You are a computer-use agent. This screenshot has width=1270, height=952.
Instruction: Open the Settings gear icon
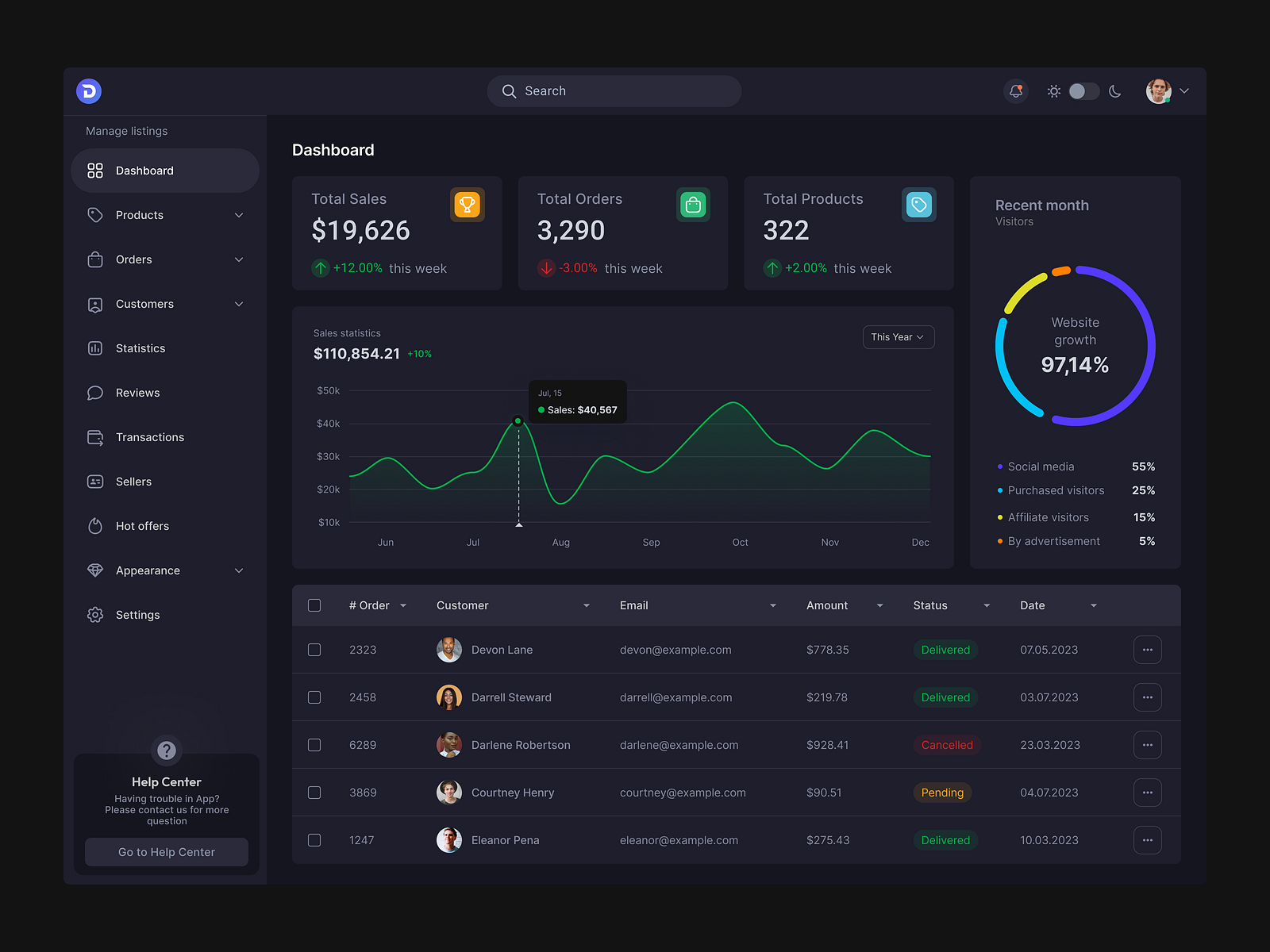coord(95,615)
